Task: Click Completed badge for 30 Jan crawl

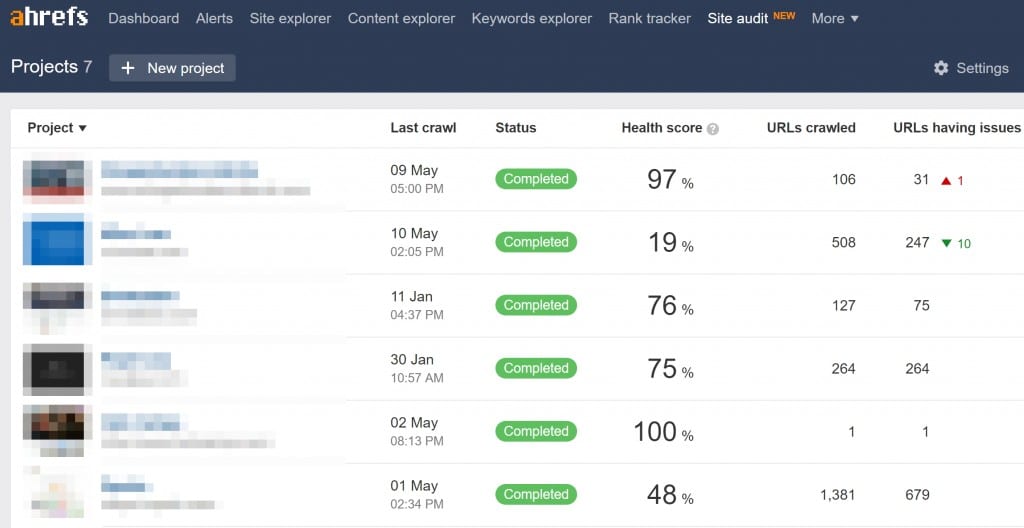Action: [x=536, y=369]
